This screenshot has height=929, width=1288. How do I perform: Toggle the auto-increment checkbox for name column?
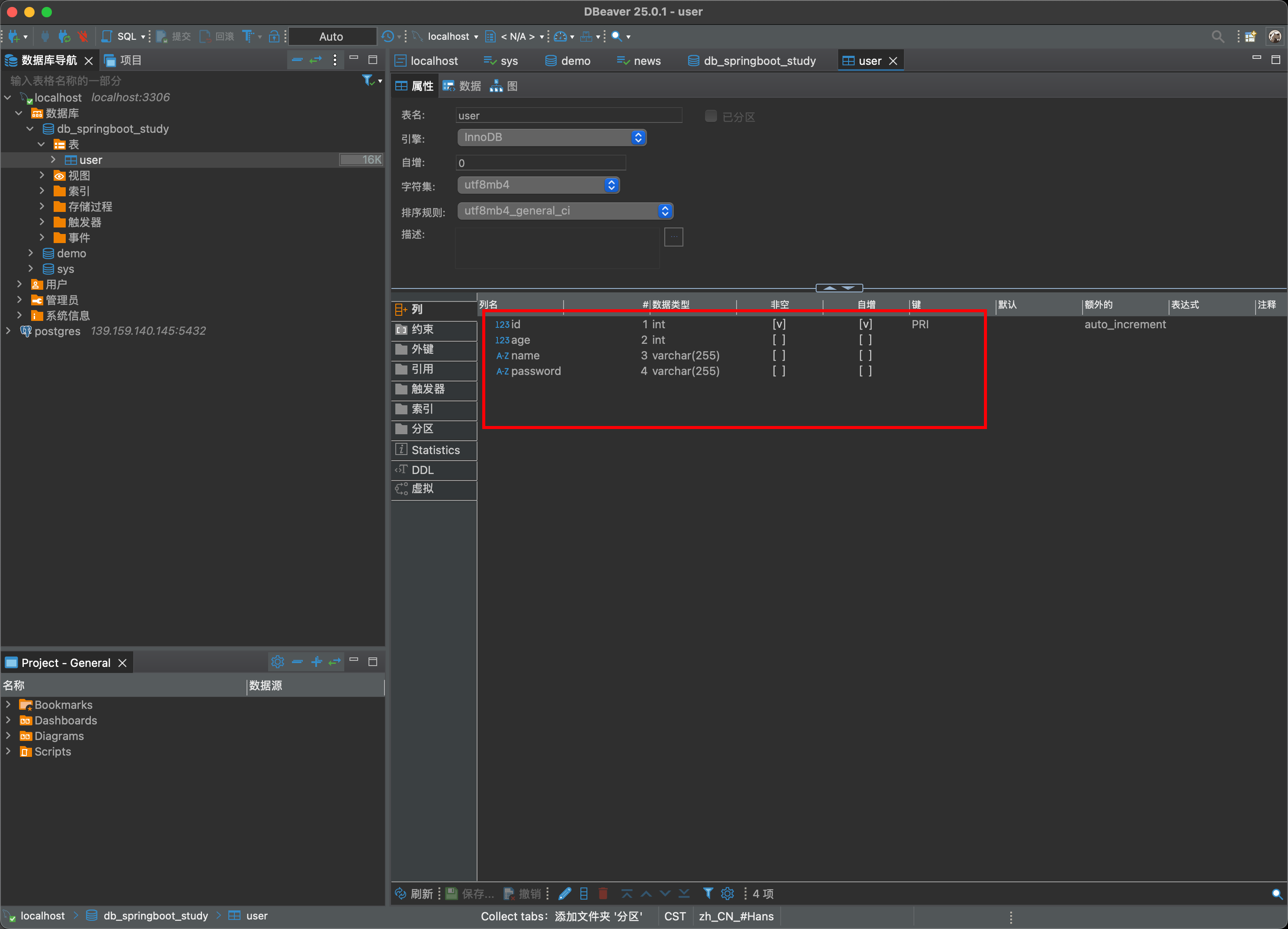click(x=865, y=356)
